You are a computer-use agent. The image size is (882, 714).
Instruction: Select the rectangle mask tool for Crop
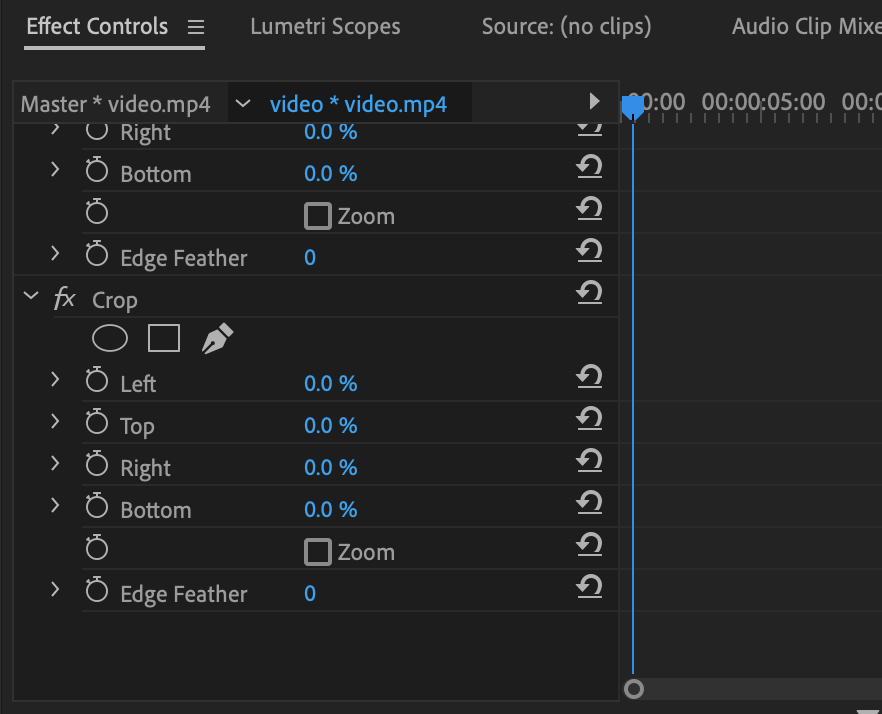pos(163,338)
